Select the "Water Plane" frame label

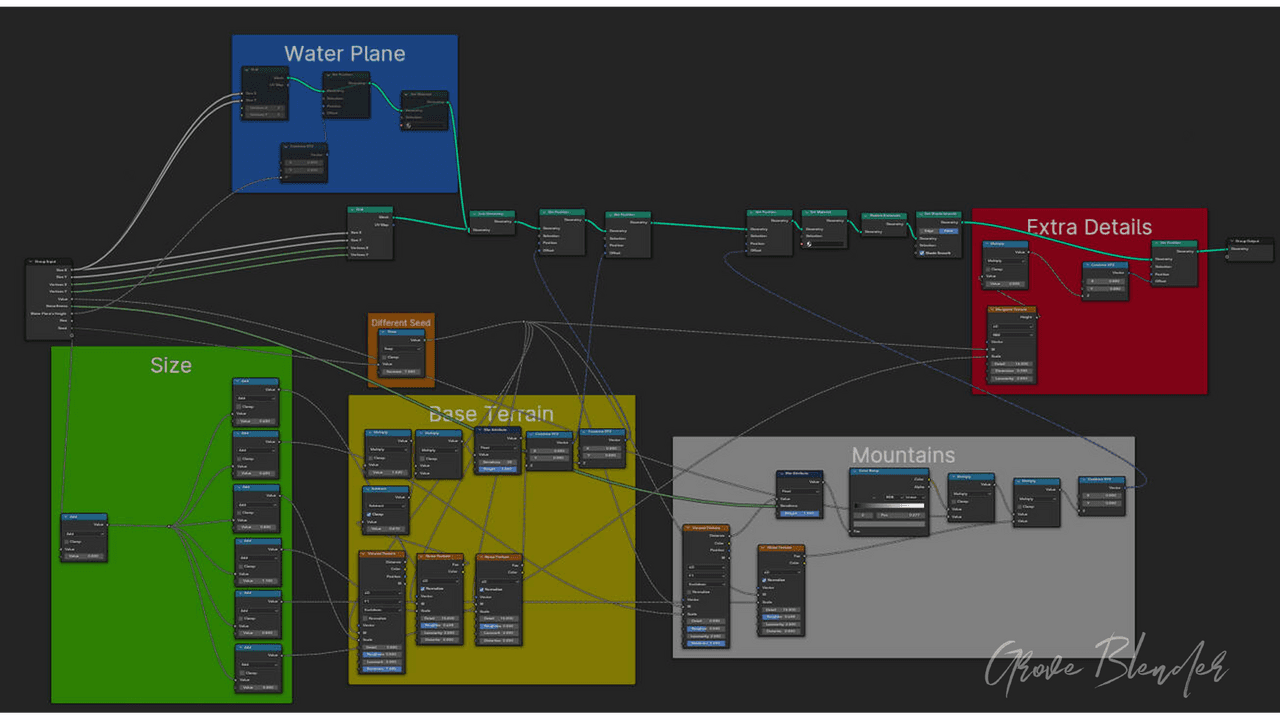(x=345, y=54)
